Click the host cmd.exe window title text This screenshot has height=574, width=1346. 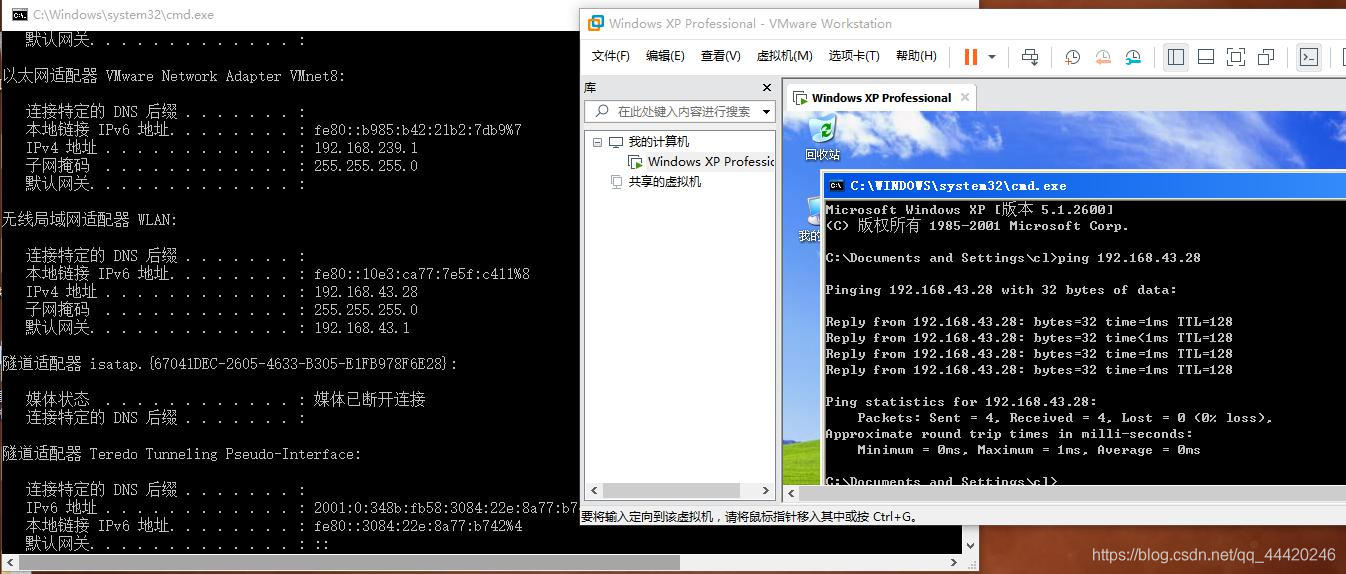click(x=123, y=15)
